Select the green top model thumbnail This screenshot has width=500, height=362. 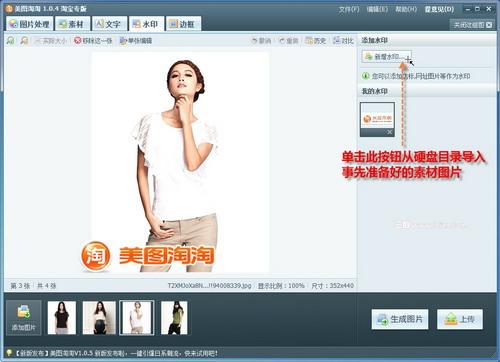coord(174,318)
